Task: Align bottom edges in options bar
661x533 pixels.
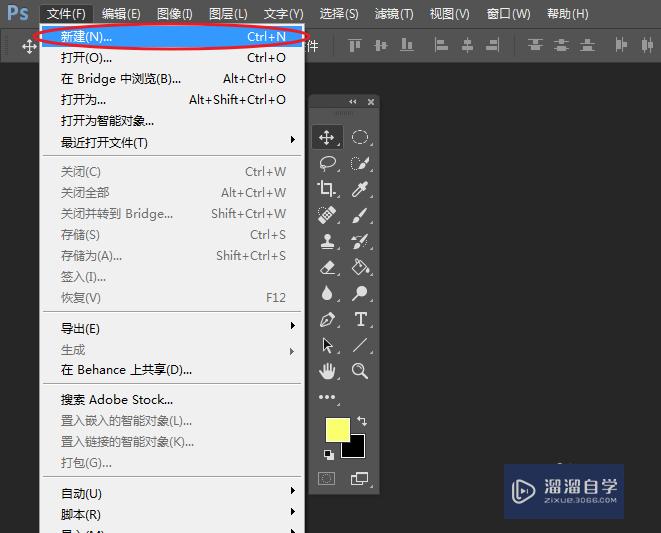Action: click(407, 45)
